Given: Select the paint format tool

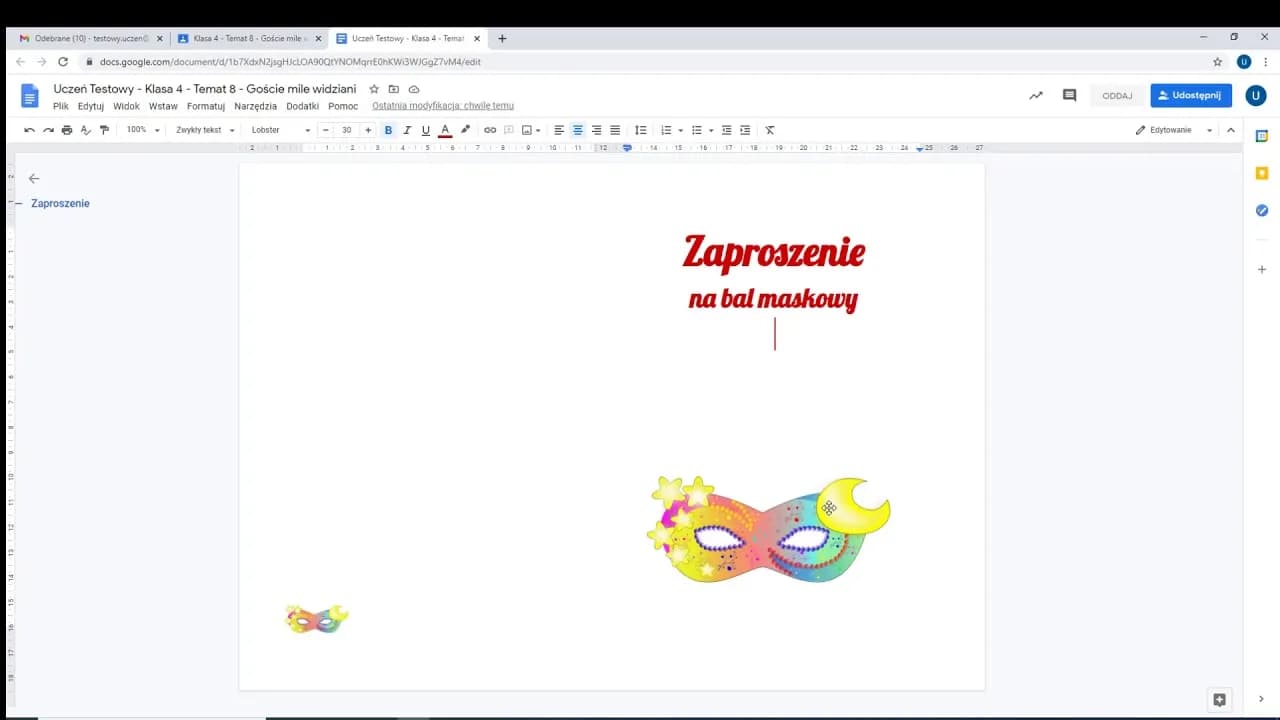Looking at the screenshot, I should pos(104,129).
